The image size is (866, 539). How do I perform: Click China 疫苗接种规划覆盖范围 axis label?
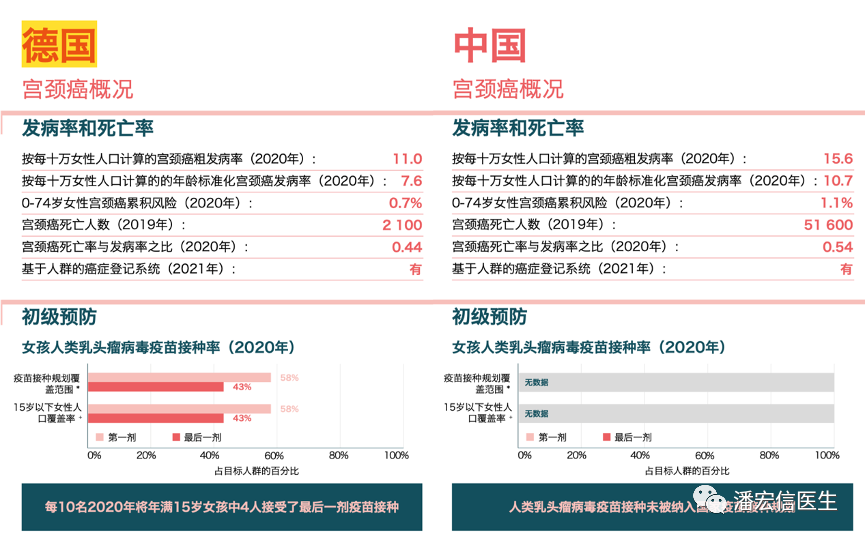477,384
